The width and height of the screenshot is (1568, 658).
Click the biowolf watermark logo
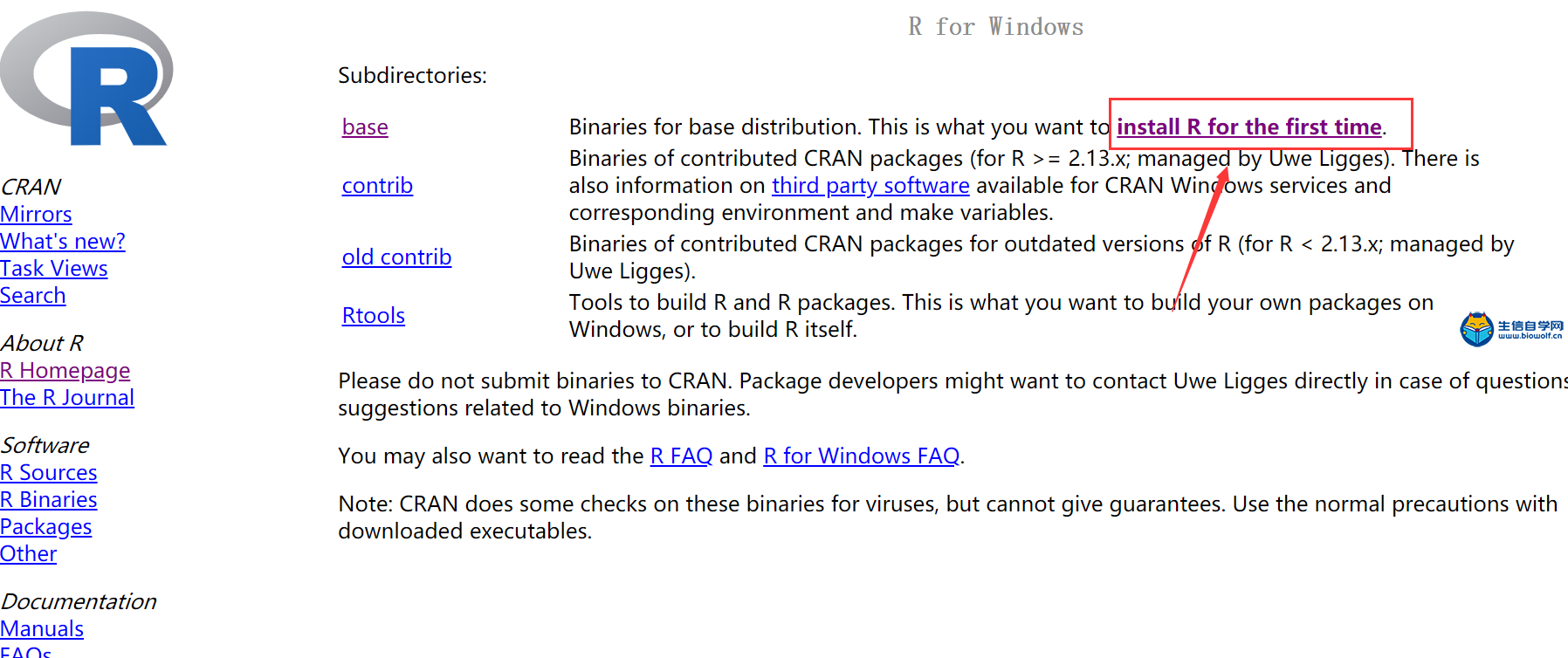coord(1512,329)
